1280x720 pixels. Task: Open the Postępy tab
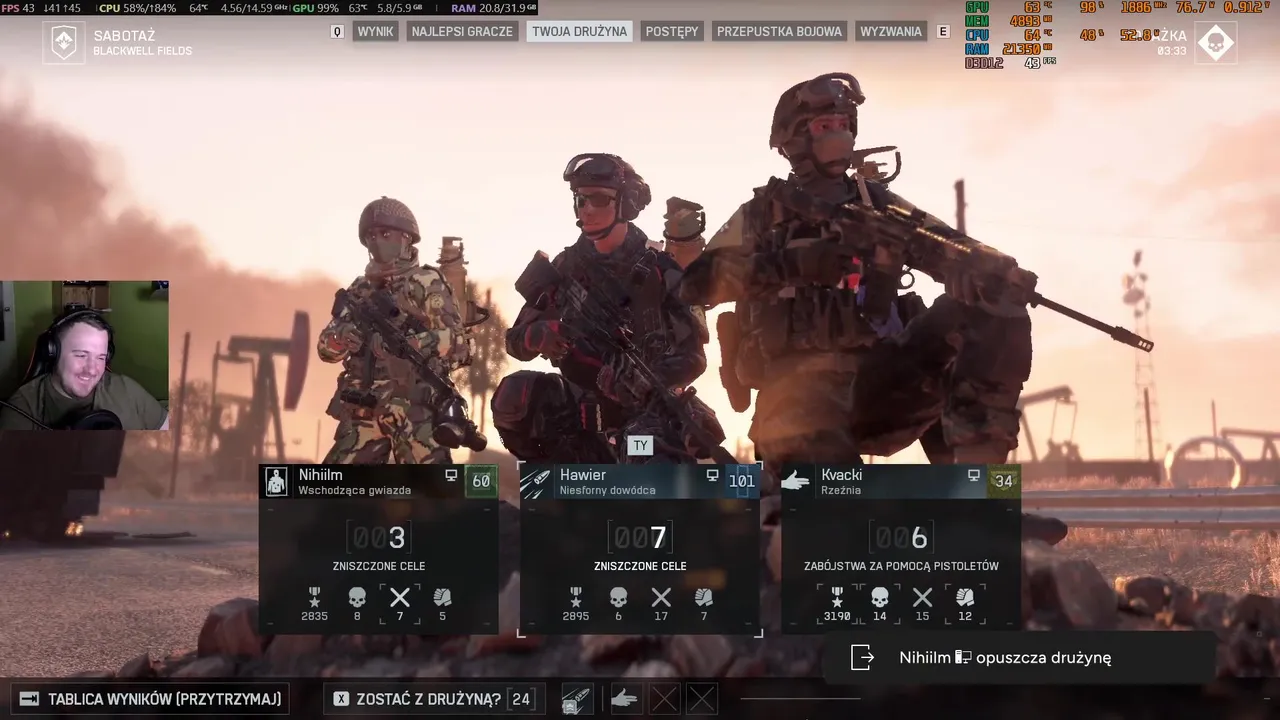point(672,31)
